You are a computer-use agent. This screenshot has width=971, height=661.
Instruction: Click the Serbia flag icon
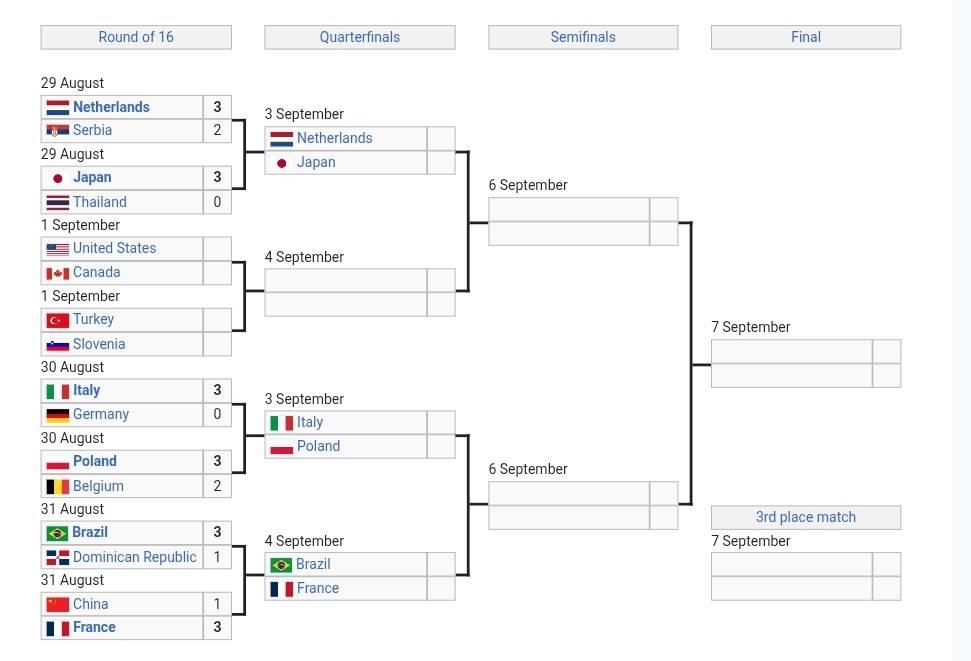tap(58, 131)
